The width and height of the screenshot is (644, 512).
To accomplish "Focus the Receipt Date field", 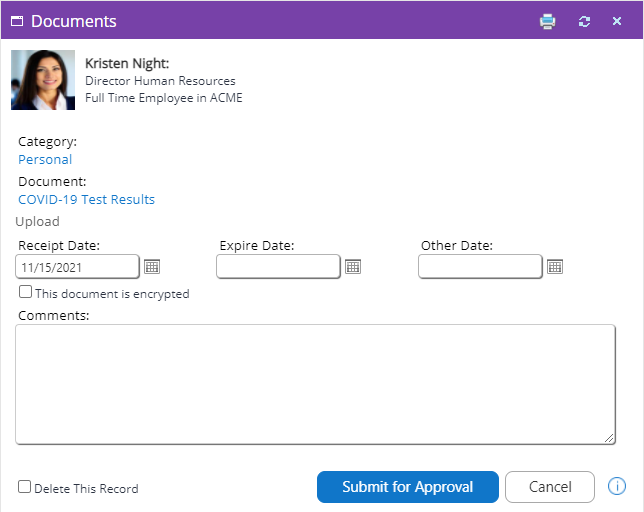I will (x=77, y=267).
